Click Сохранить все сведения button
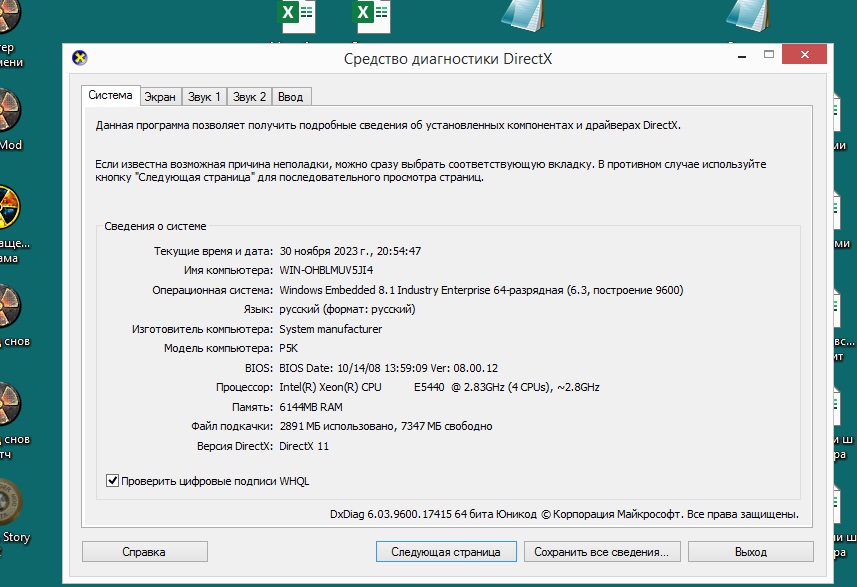The image size is (857, 587). 602,551
